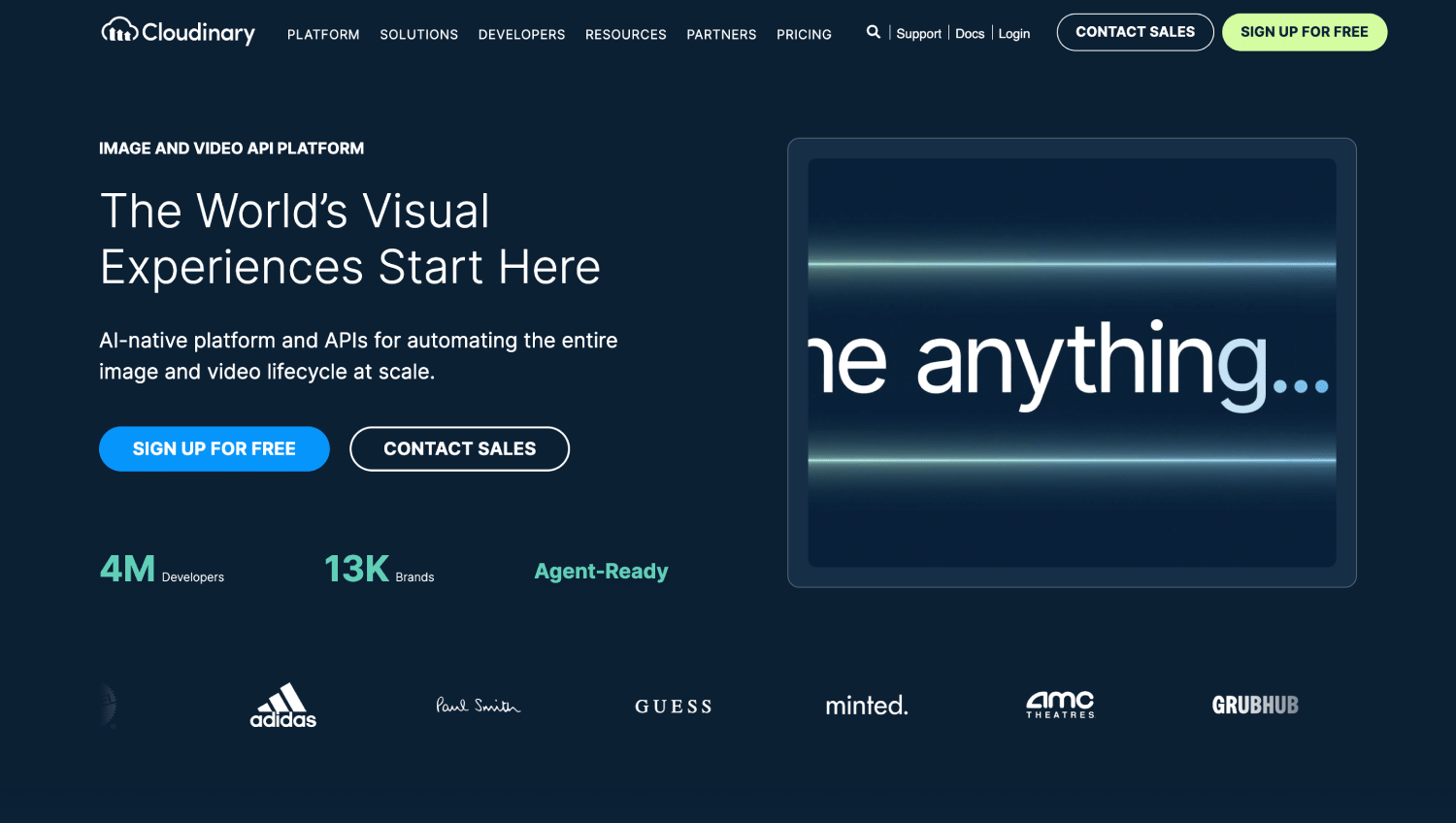The height and width of the screenshot is (823, 1456).
Task: Open the PLATFORM menu
Action: point(323,34)
